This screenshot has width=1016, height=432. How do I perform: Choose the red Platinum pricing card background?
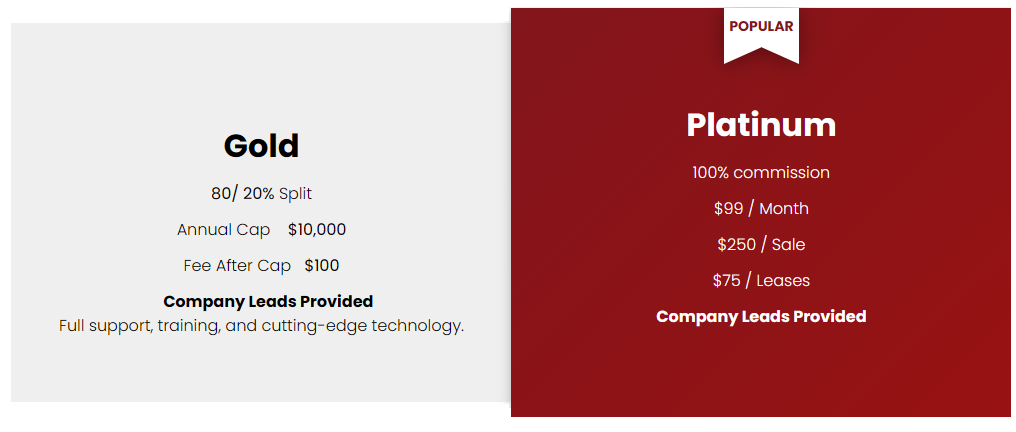coord(900,370)
